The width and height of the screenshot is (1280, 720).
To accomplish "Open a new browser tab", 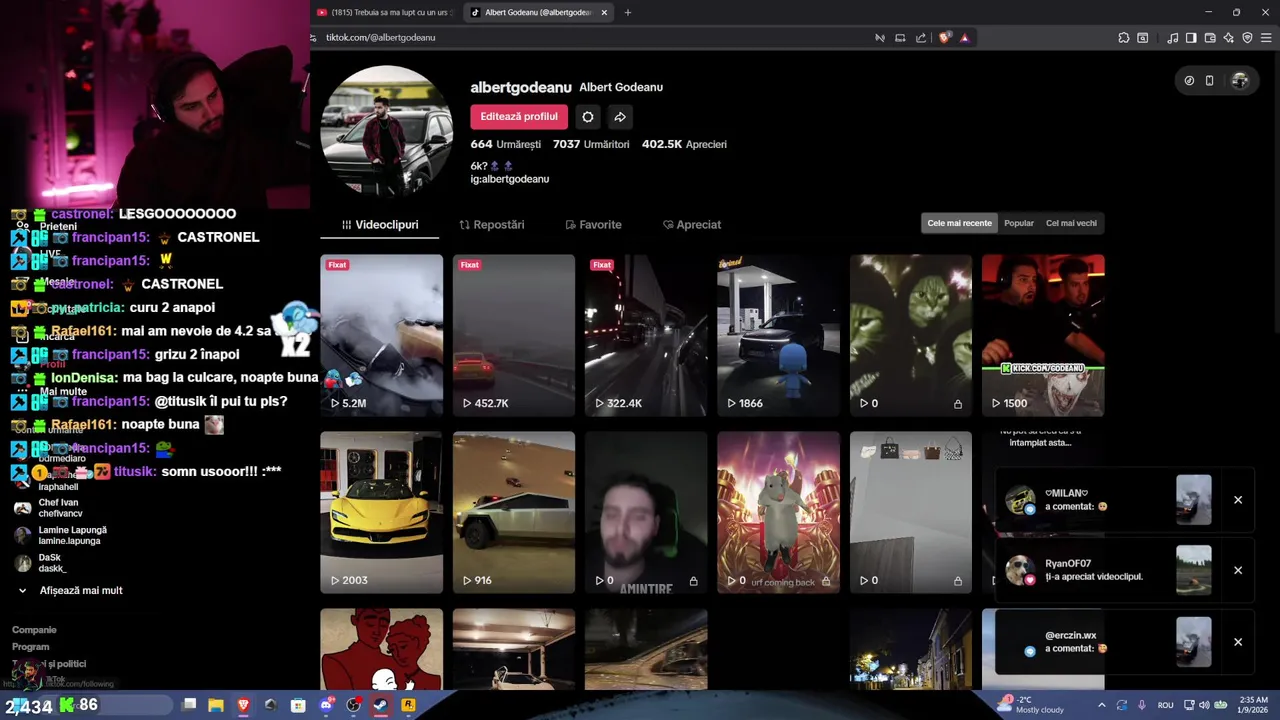I will point(628,12).
